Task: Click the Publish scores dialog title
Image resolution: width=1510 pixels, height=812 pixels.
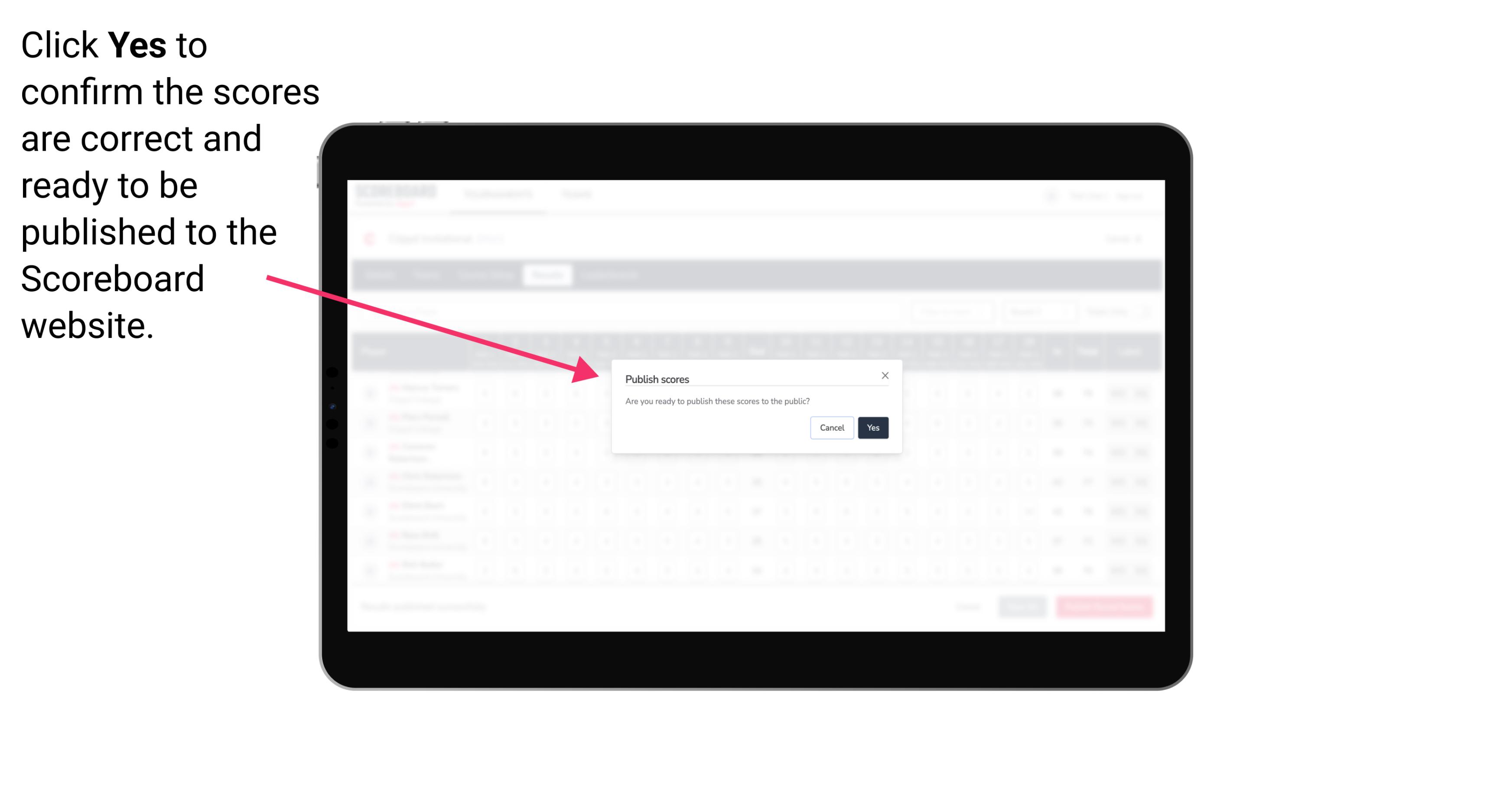Action: [x=656, y=378]
